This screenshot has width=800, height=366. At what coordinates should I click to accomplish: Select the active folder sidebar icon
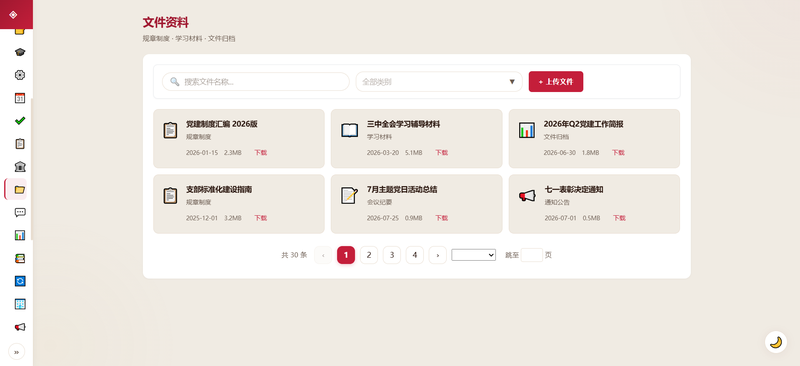[20, 189]
